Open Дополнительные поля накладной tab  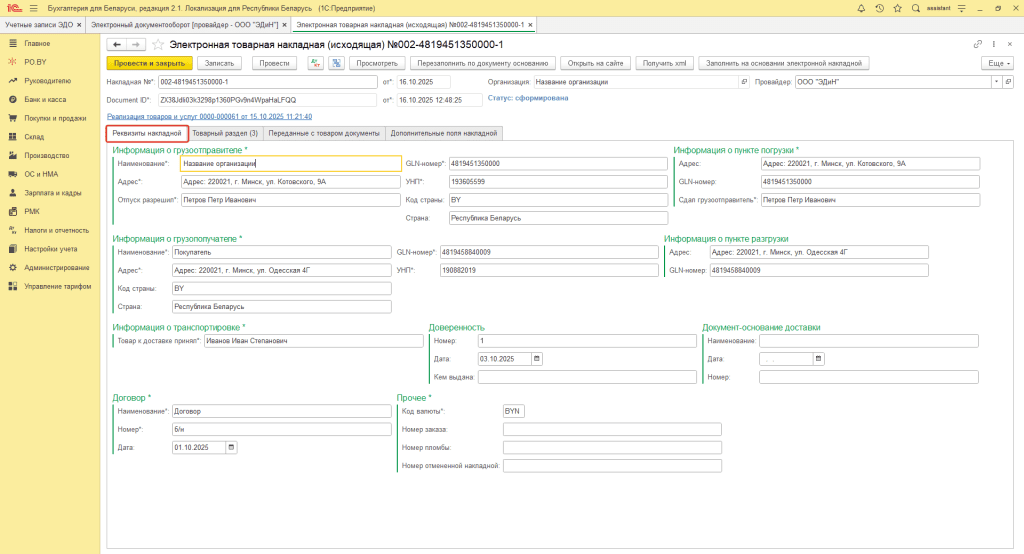point(443,133)
